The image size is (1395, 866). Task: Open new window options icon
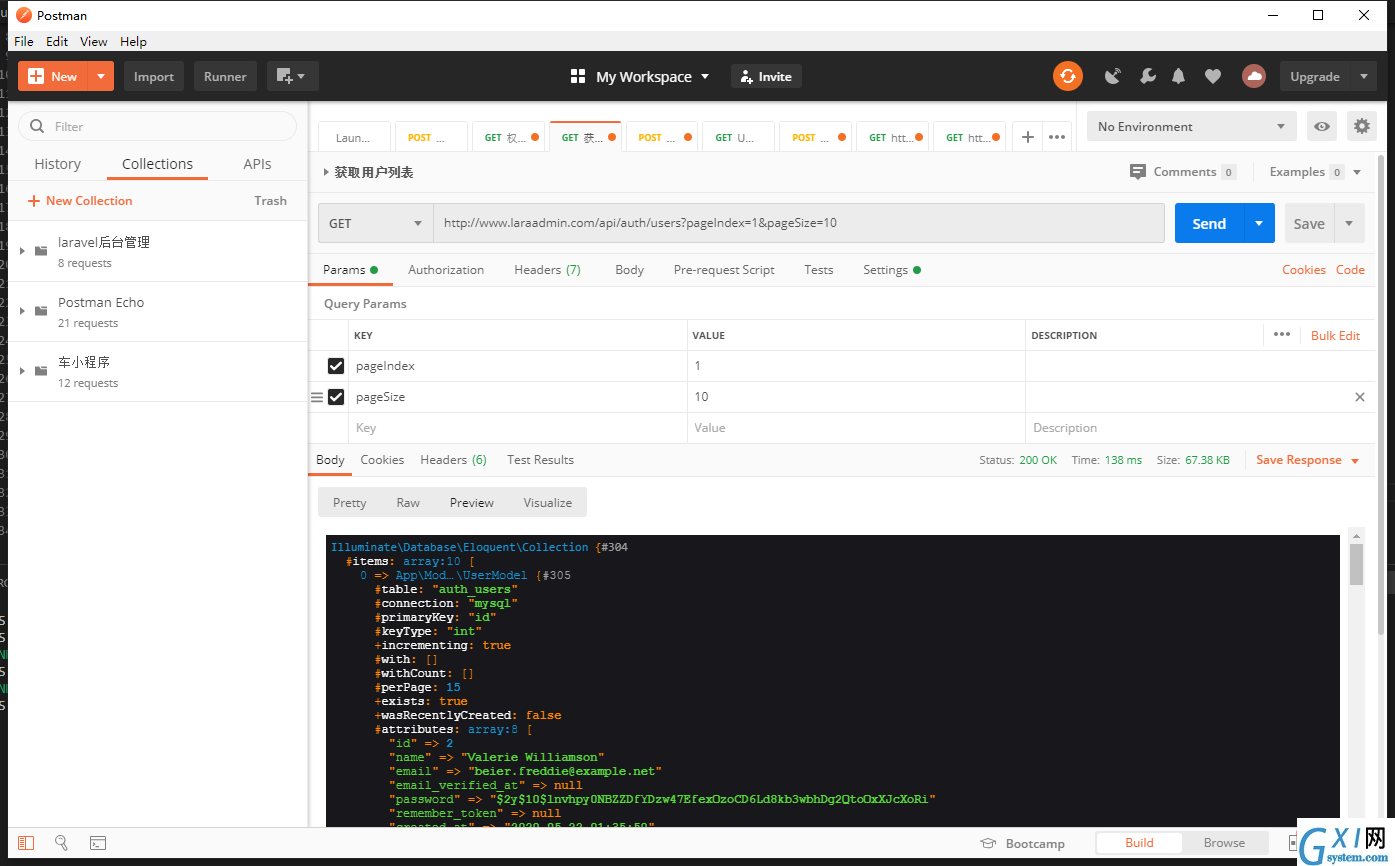click(292, 76)
